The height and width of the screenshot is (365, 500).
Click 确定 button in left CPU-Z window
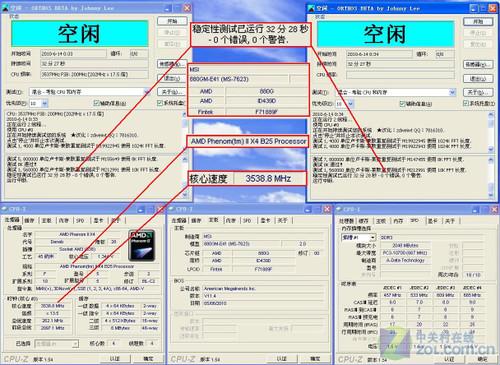(x=148, y=359)
